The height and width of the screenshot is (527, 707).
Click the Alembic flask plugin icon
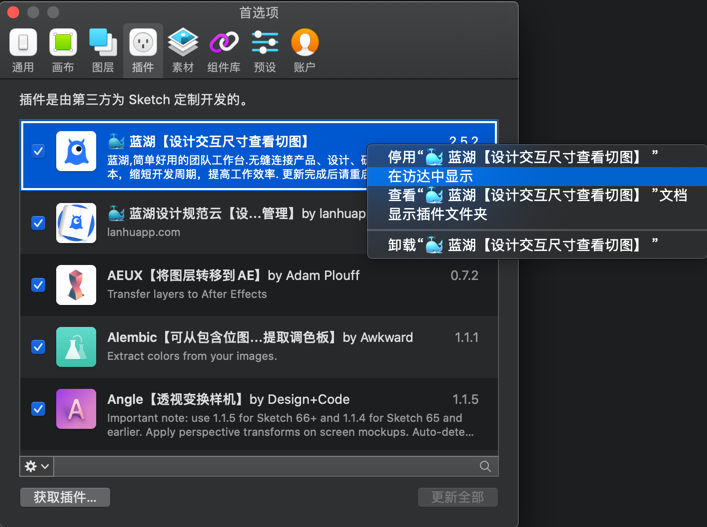pyautogui.click(x=76, y=347)
